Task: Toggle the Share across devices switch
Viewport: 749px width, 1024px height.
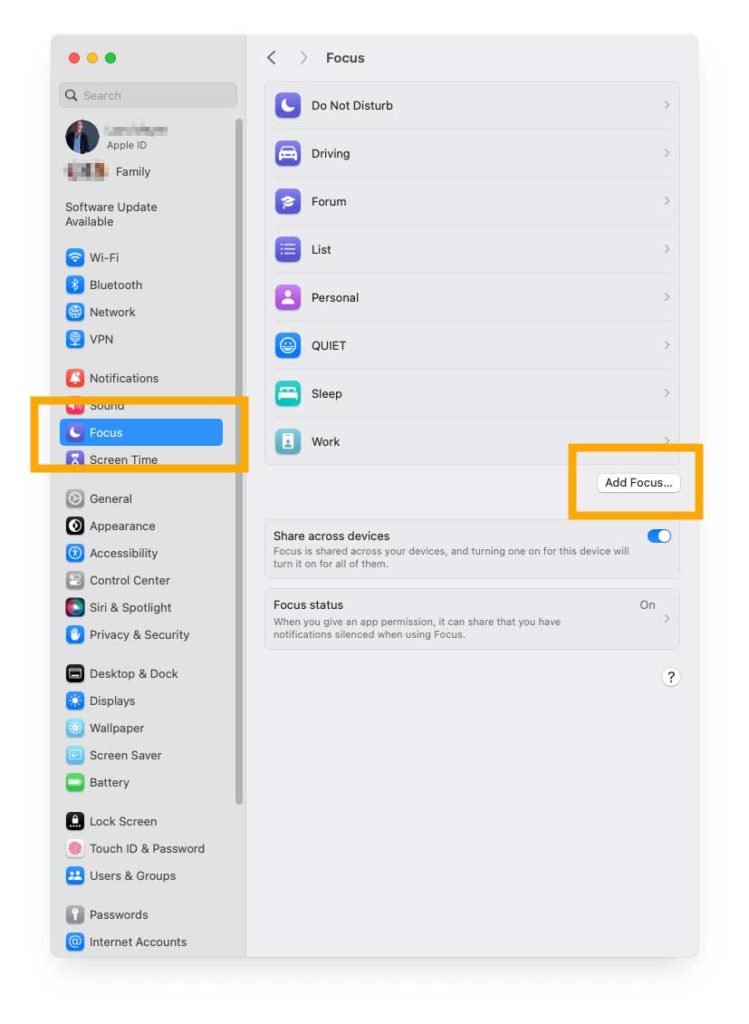Action: [659, 536]
